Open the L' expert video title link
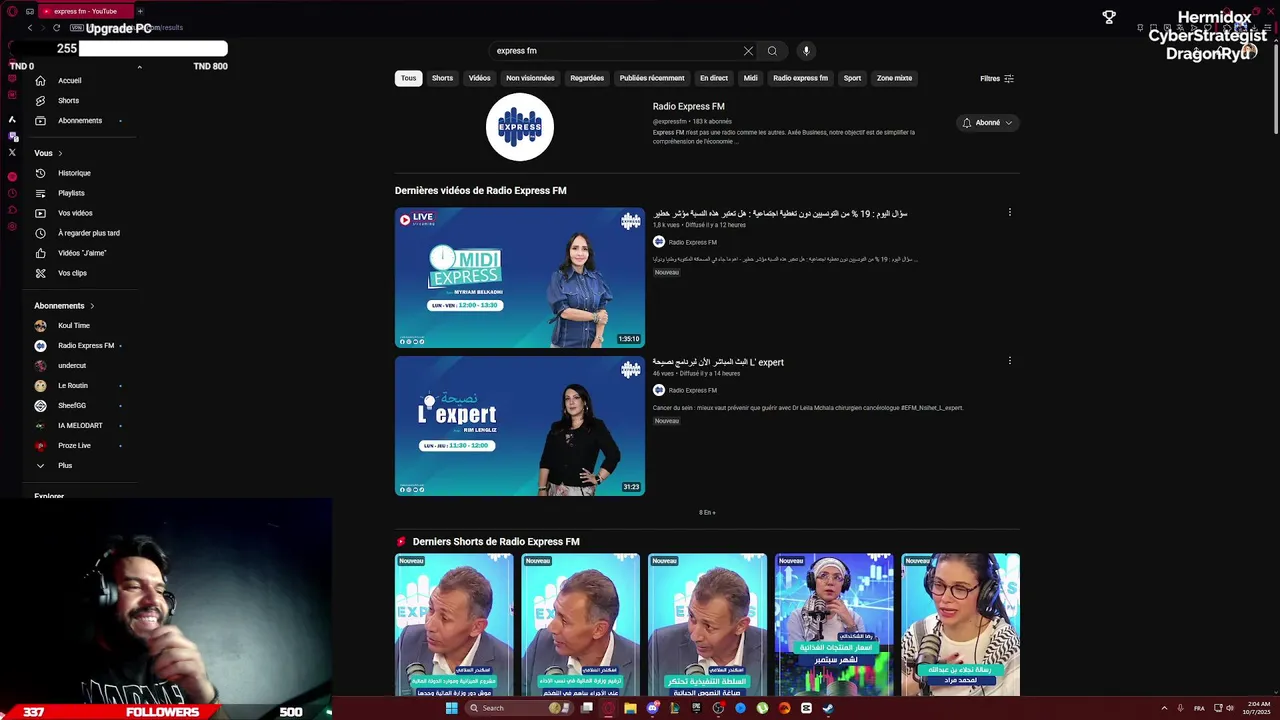1280x720 pixels. point(718,362)
